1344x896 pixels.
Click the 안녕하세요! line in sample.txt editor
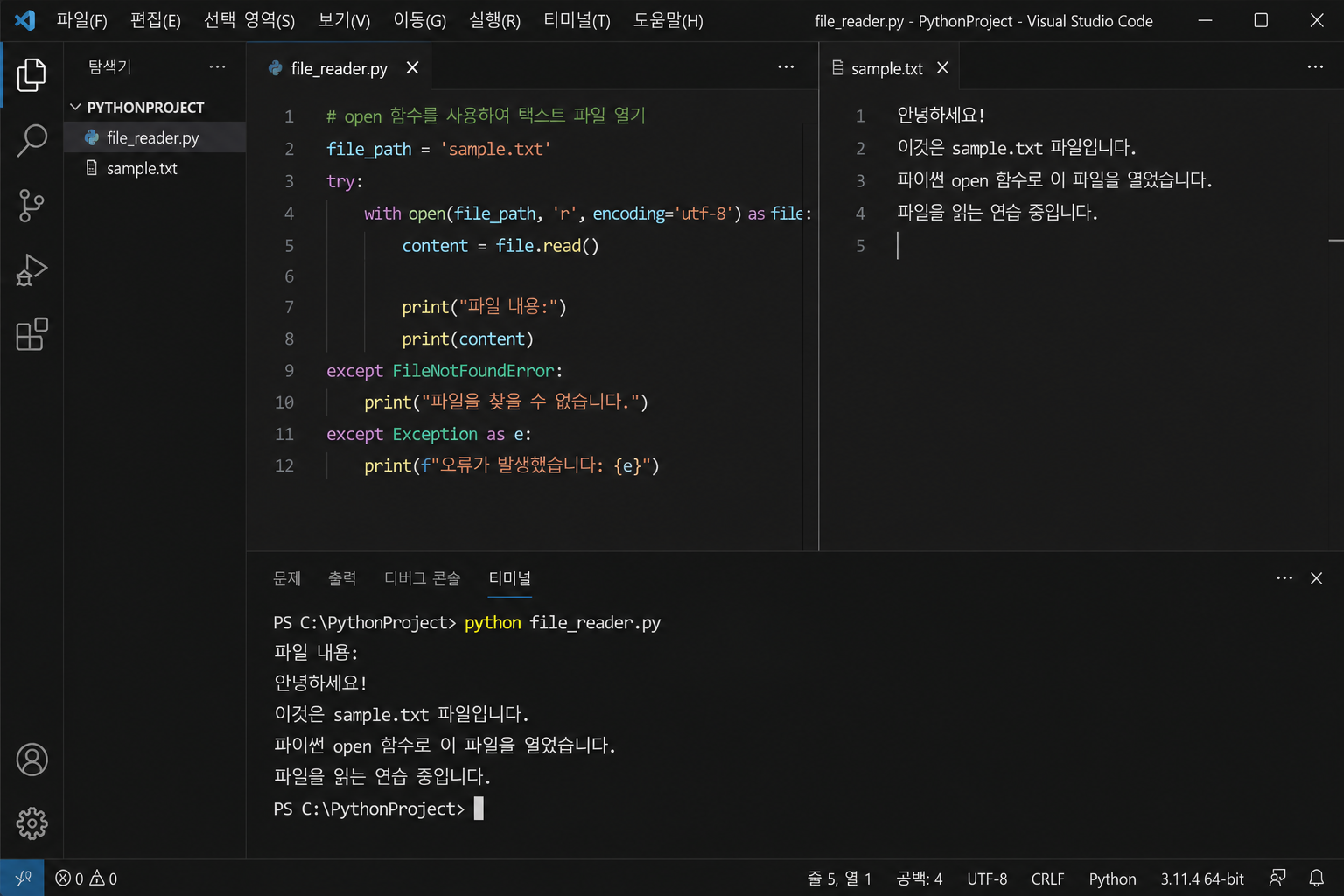(x=941, y=115)
